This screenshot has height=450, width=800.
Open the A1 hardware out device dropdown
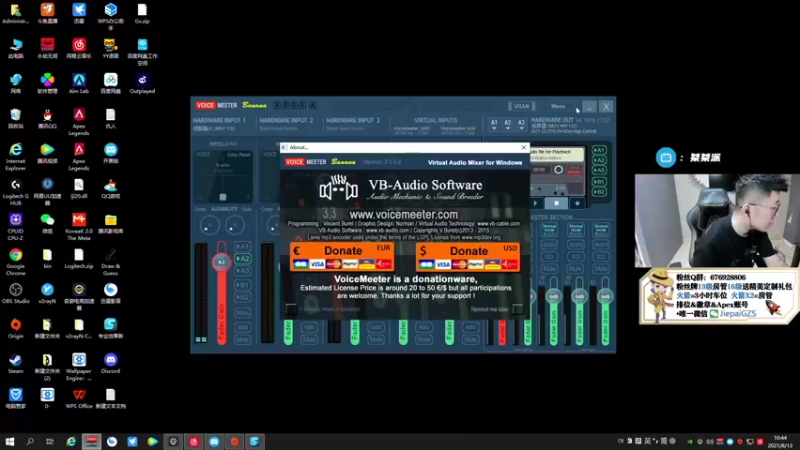494,125
